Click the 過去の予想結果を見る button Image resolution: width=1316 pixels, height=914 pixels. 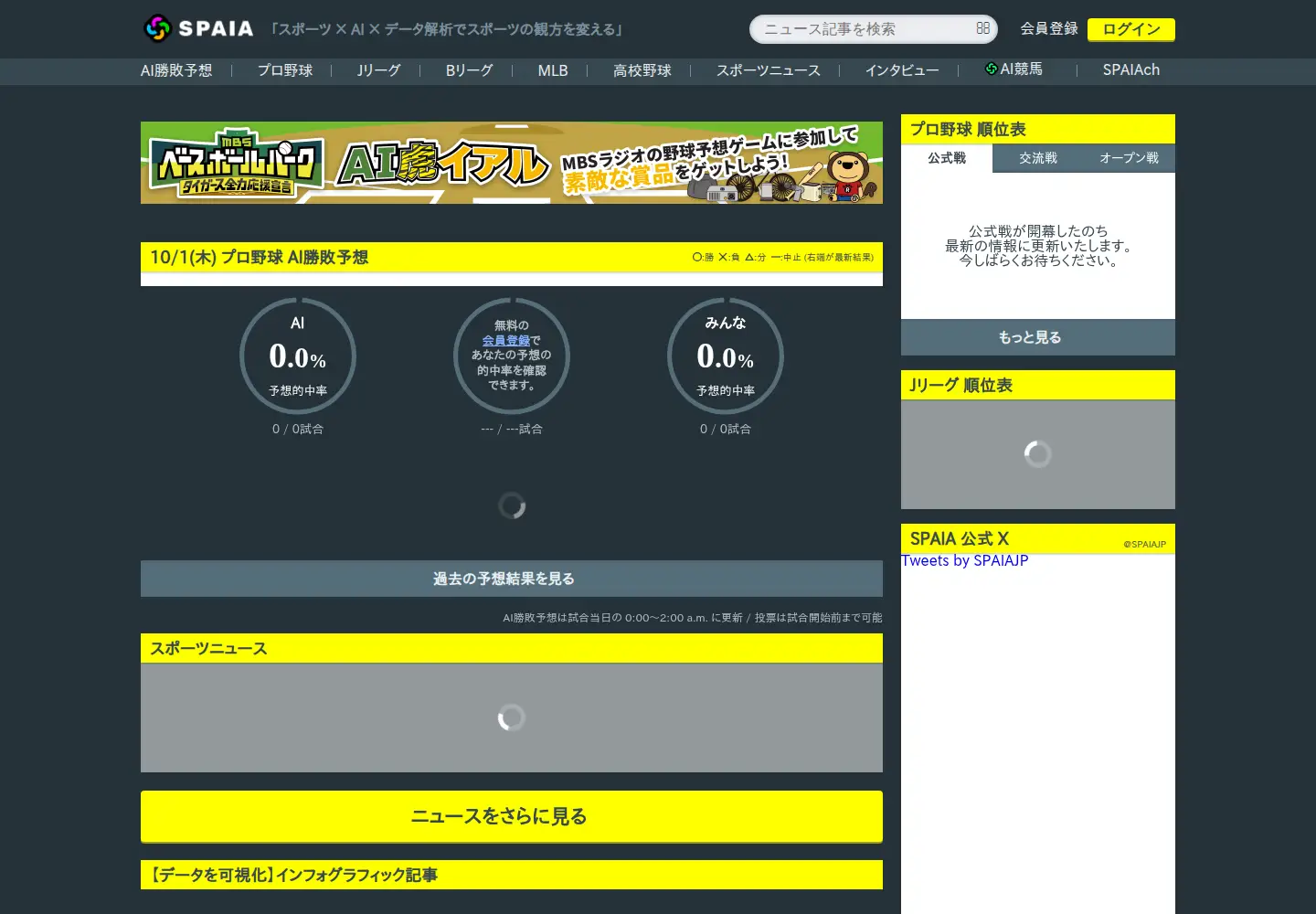pyautogui.click(x=512, y=579)
